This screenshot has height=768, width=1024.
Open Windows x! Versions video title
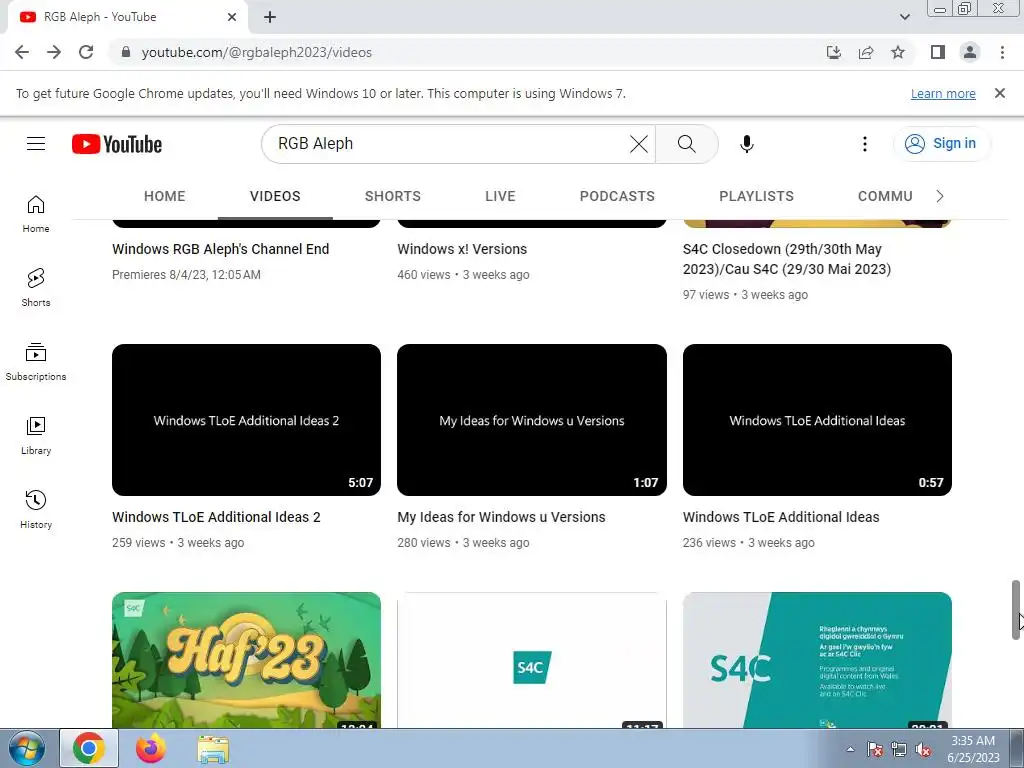coord(462,249)
